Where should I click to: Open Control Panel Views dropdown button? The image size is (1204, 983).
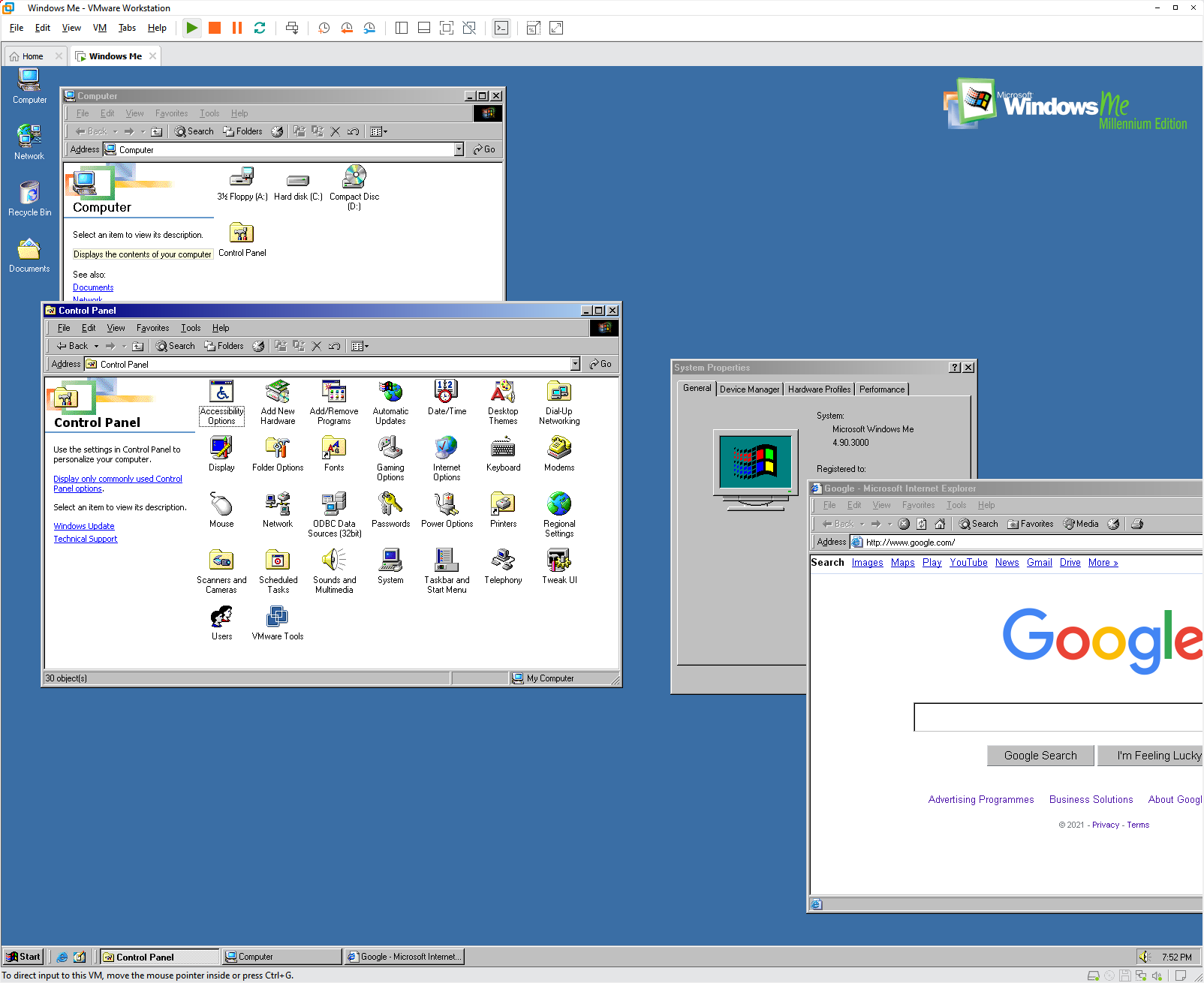click(360, 346)
